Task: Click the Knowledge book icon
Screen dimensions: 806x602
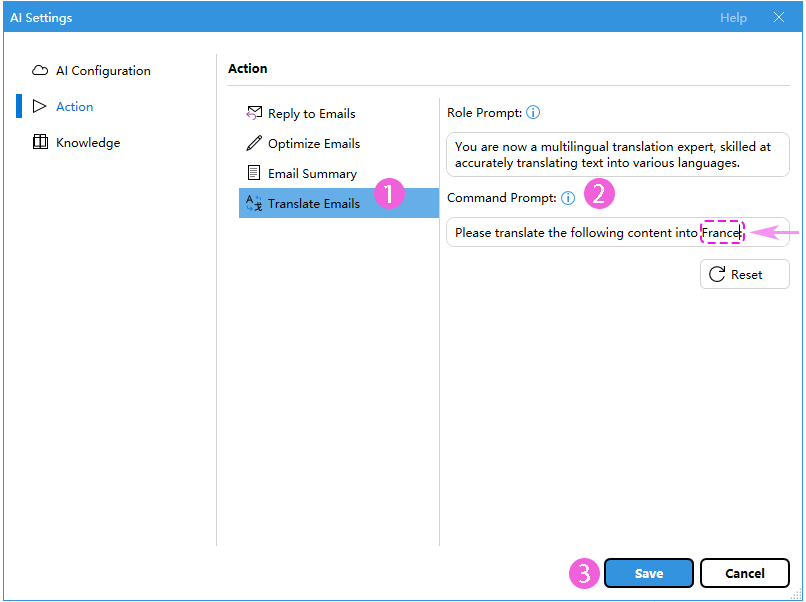Action: click(40, 142)
